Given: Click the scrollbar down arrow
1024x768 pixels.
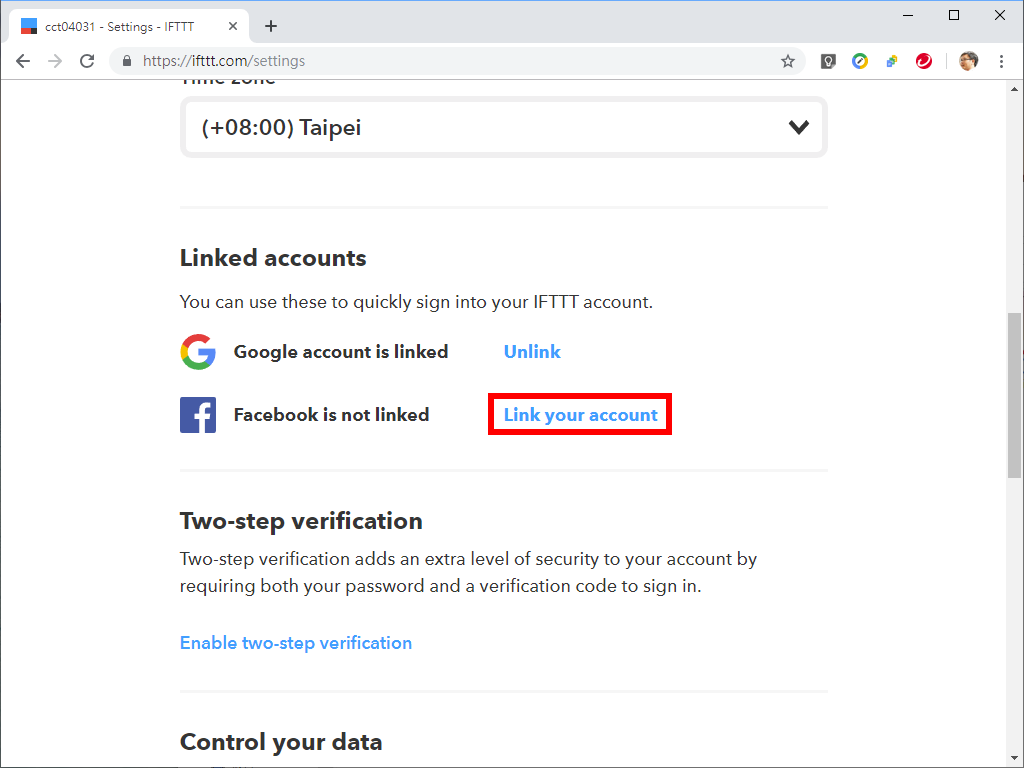Looking at the screenshot, I should pos(1014,758).
